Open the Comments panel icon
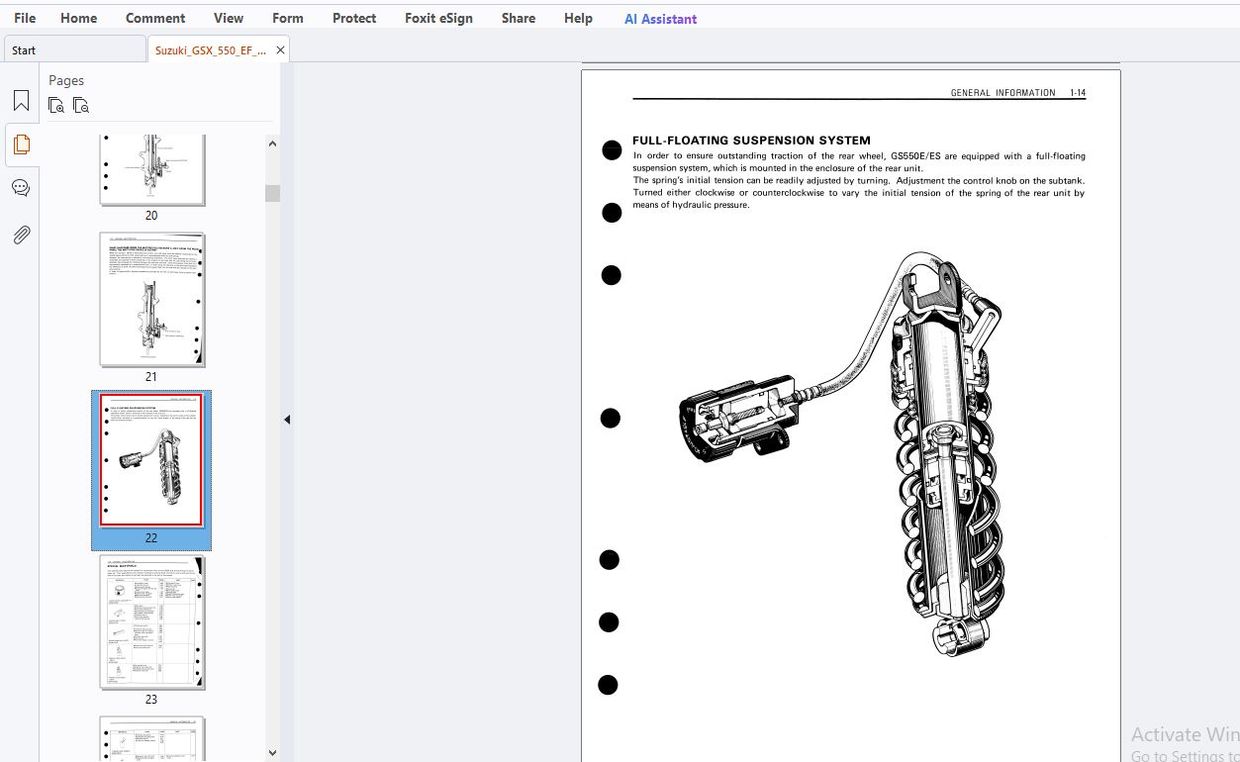1240x762 pixels. tap(21, 188)
